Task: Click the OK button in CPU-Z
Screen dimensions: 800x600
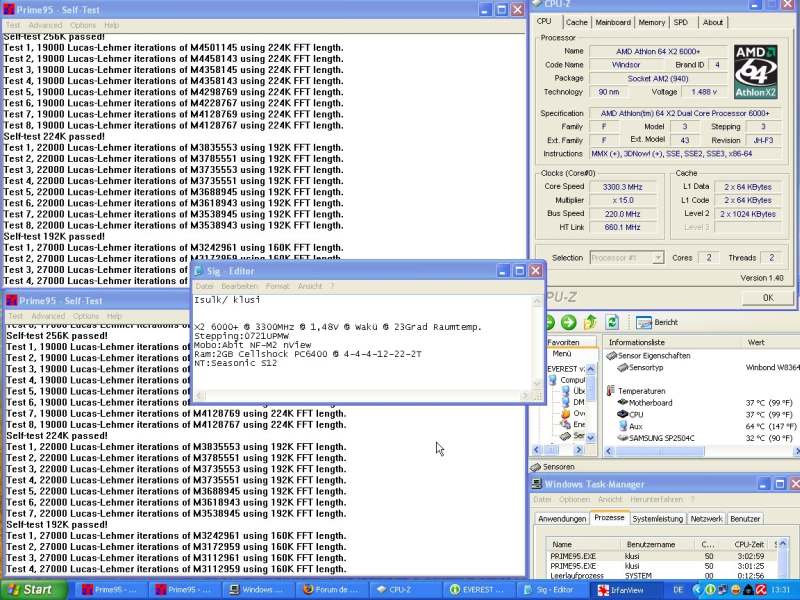Action: click(x=768, y=297)
